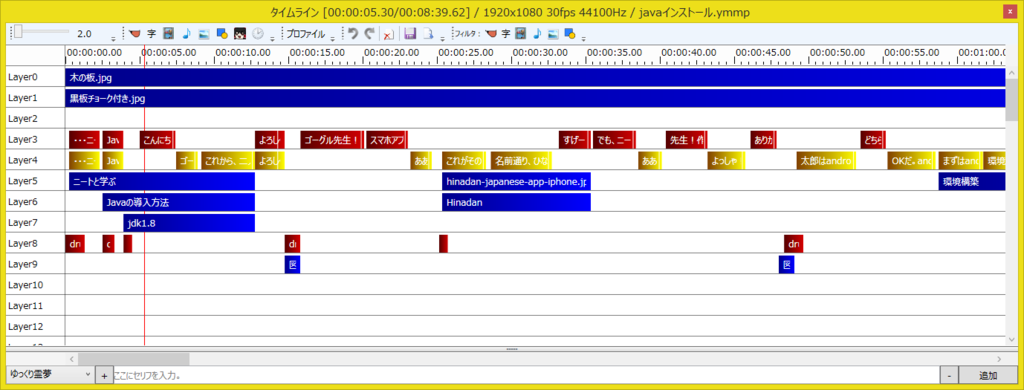Click the right arrow of the horizontal scrollbar
The width and height of the screenshot is (1024, 390).
coord(999,359)
